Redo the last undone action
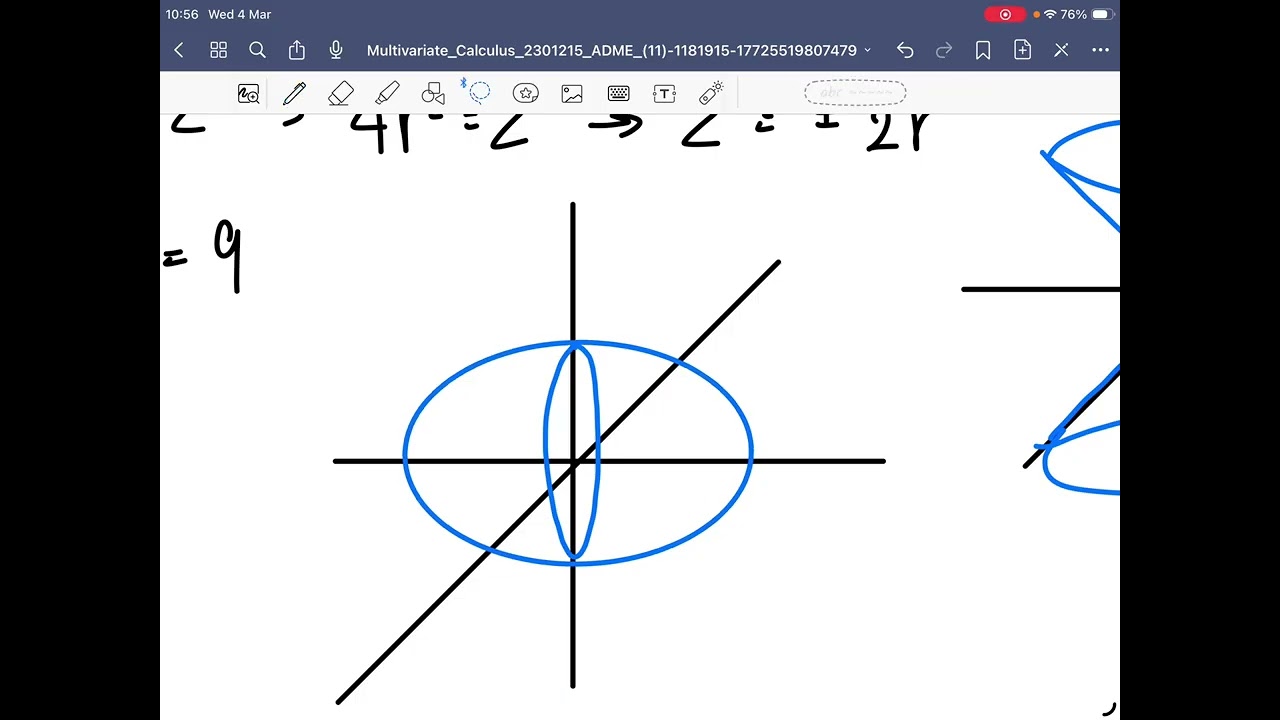The width and height of the screenshot is (1280, 720). coord(944,50)
